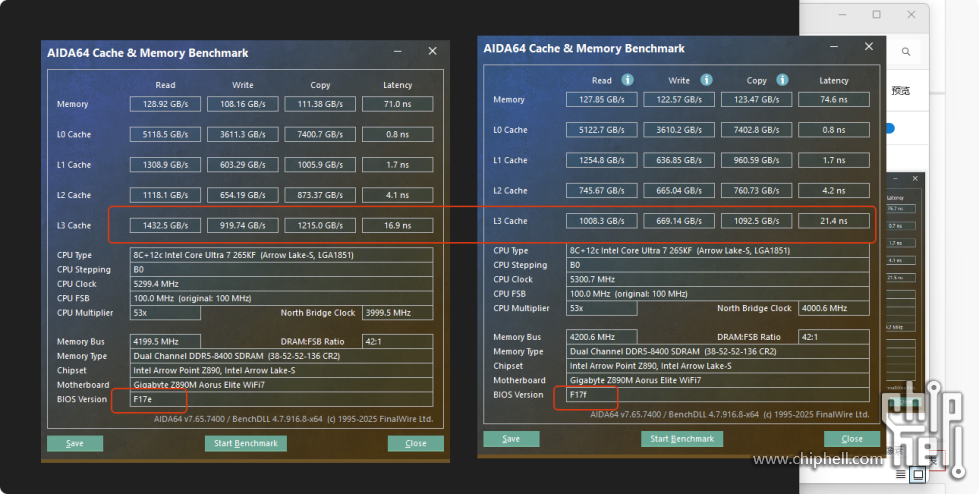Select the large thumbnail view icon
The width and height of the screenshot is (979, 494).
tap(918, 475)
